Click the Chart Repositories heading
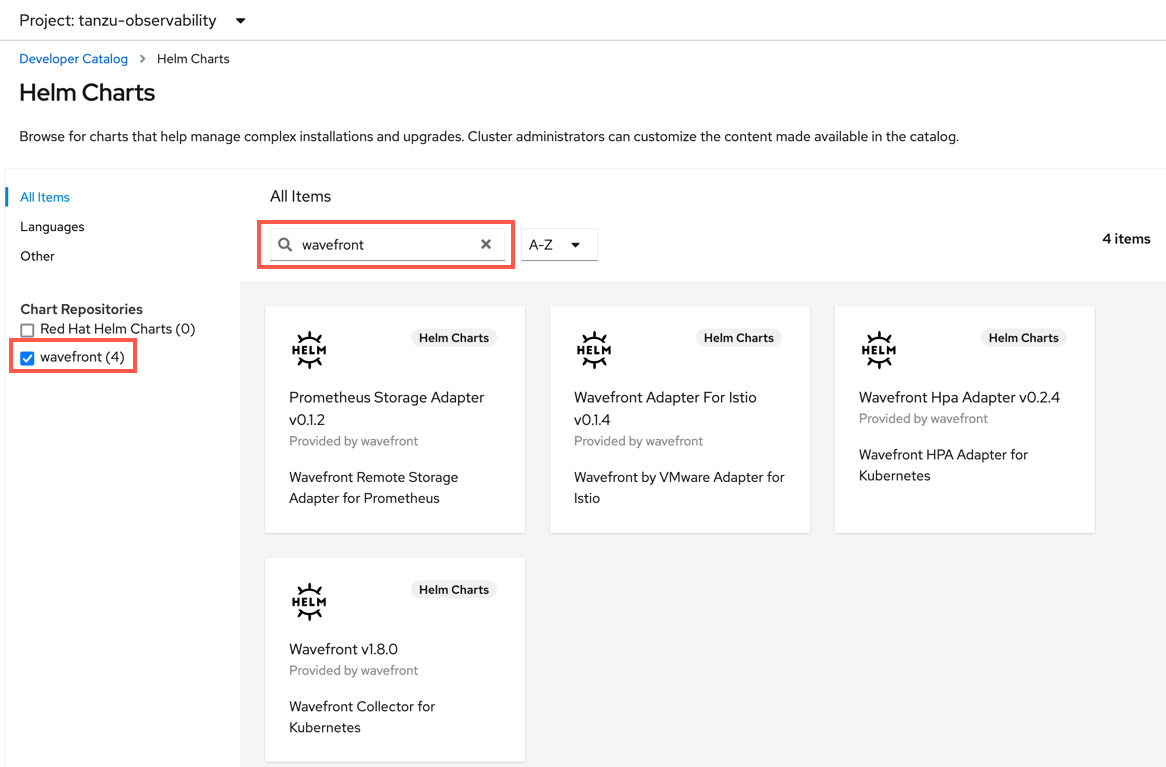Image resolution: width=1166 pixels, height=767 pixels. tap(81, 309)
